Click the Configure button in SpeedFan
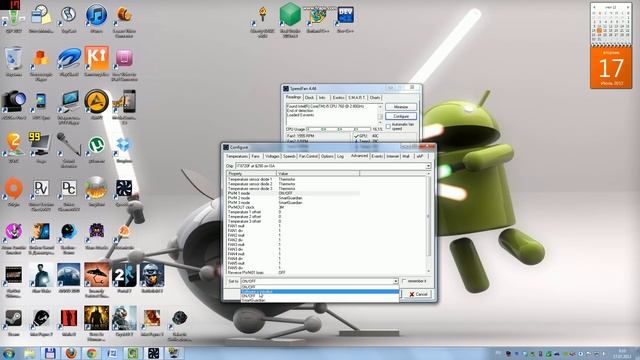 (x=401, y=116)
